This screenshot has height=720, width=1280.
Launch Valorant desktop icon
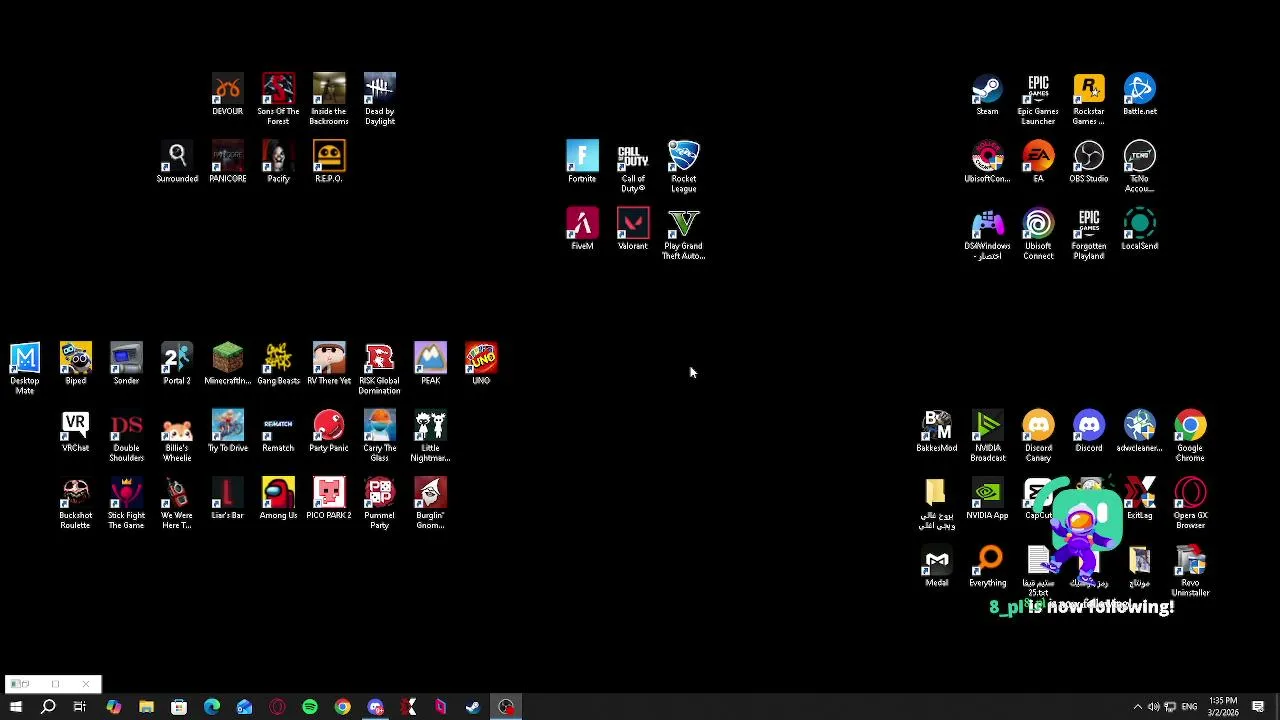pyautogui.click(x=633, y=230)
